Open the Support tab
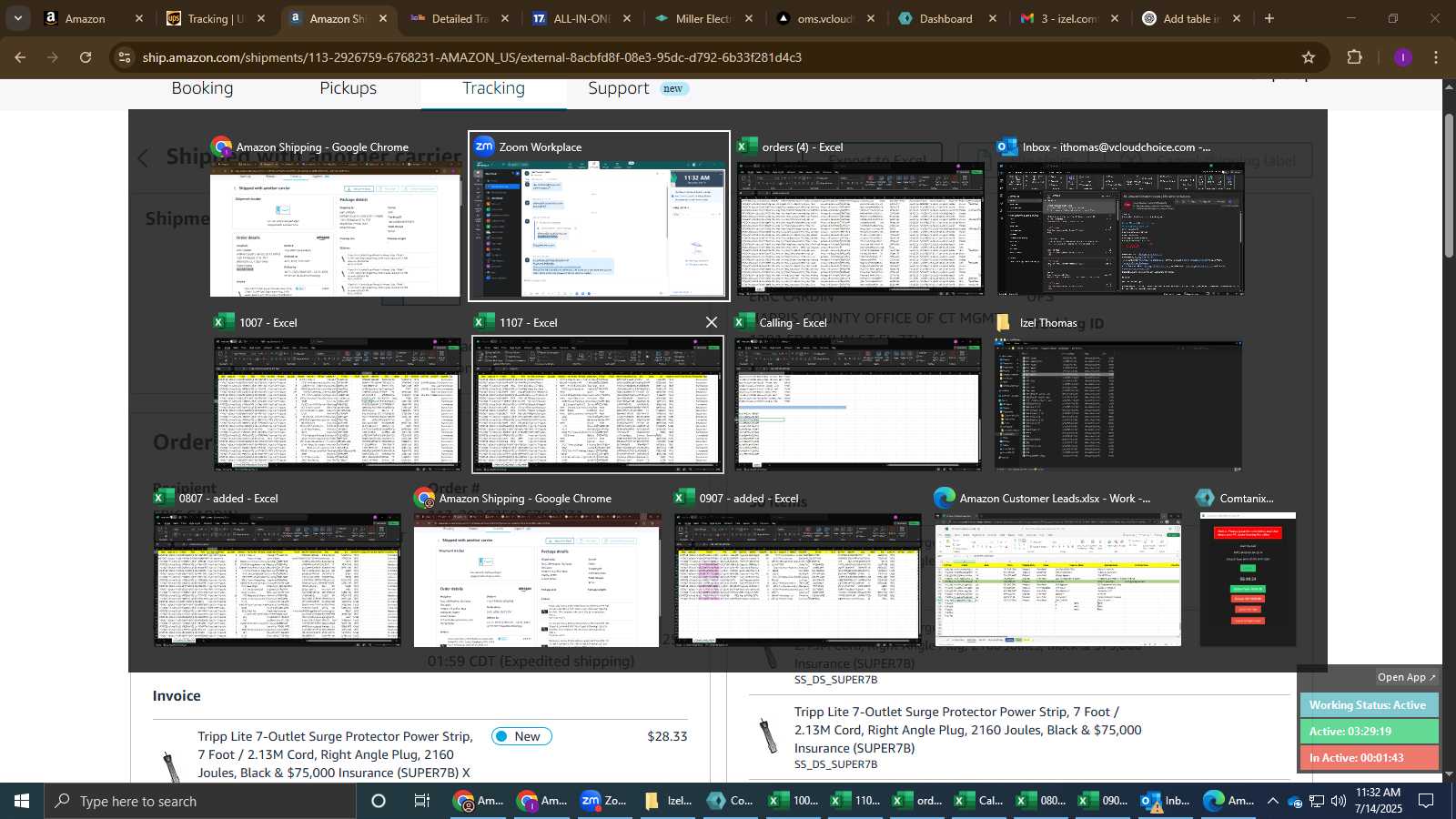 pyautogui.click(x=618, y=88)
